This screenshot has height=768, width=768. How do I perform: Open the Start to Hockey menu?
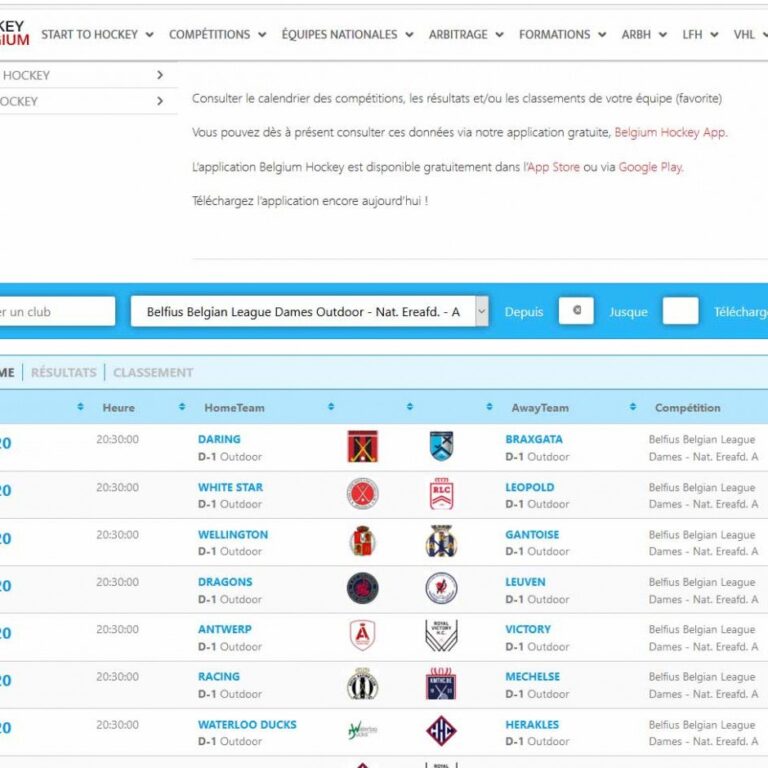97,34
